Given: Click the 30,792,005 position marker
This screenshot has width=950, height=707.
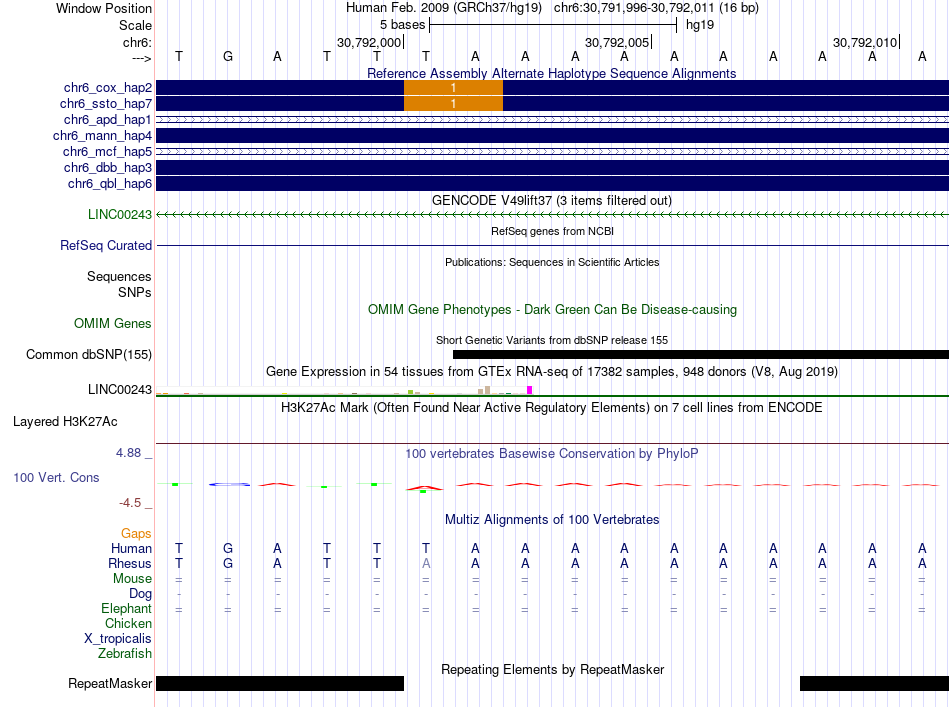Looking at the screenshot, I should click(617, 42).
